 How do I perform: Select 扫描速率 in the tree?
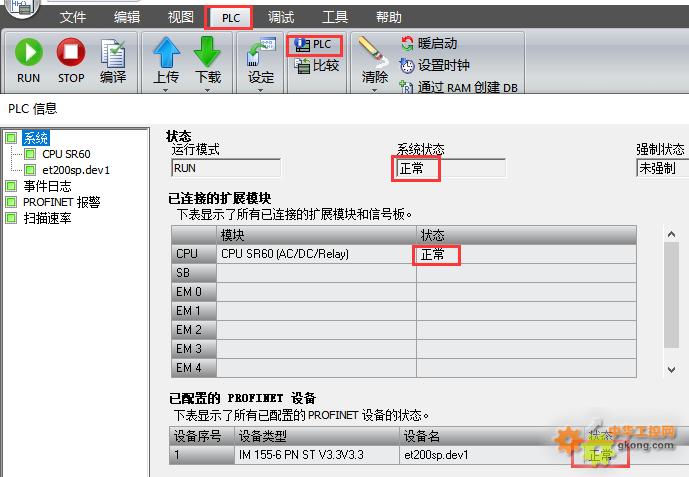click(x=47, y=218)
